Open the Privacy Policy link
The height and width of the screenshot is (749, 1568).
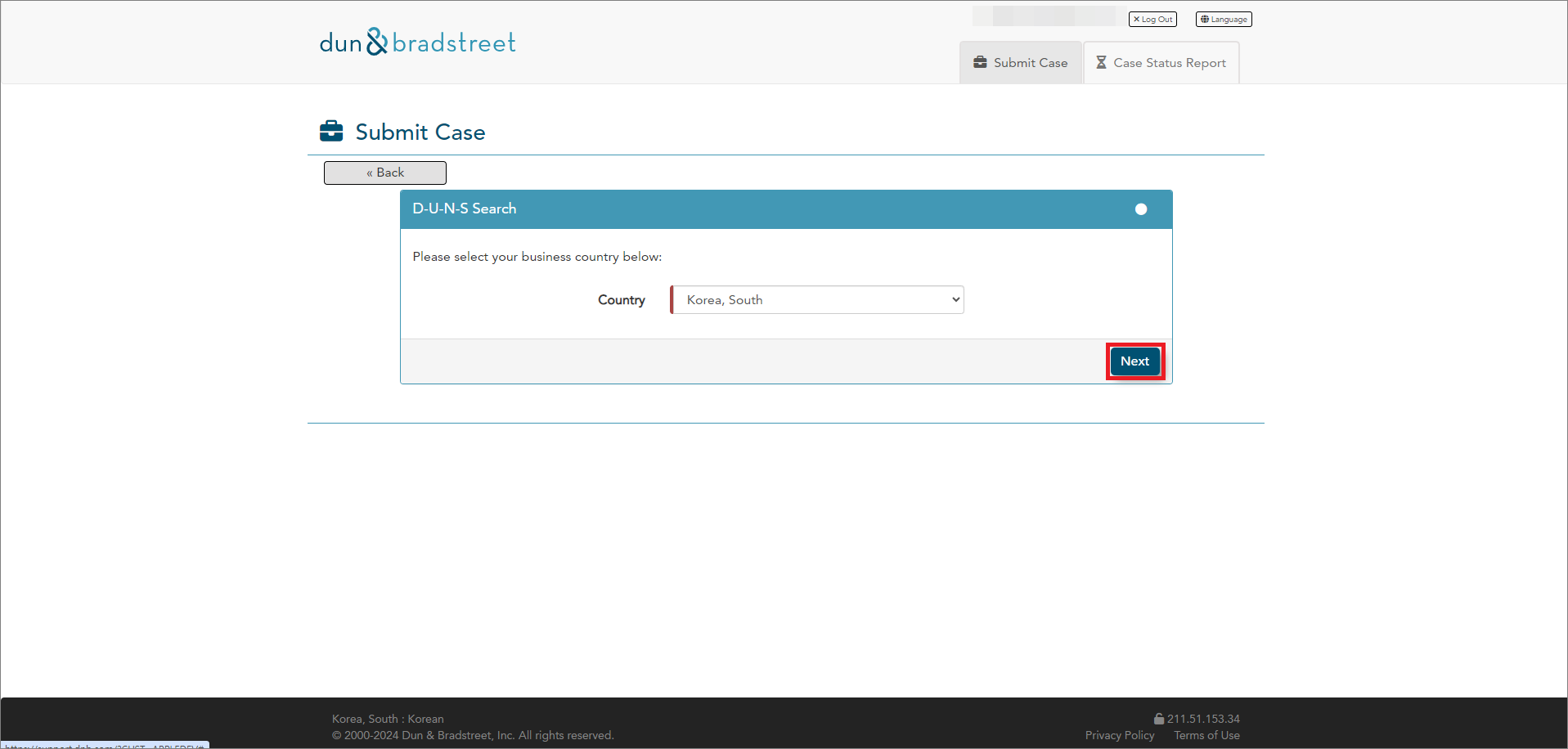point(1120,735)
